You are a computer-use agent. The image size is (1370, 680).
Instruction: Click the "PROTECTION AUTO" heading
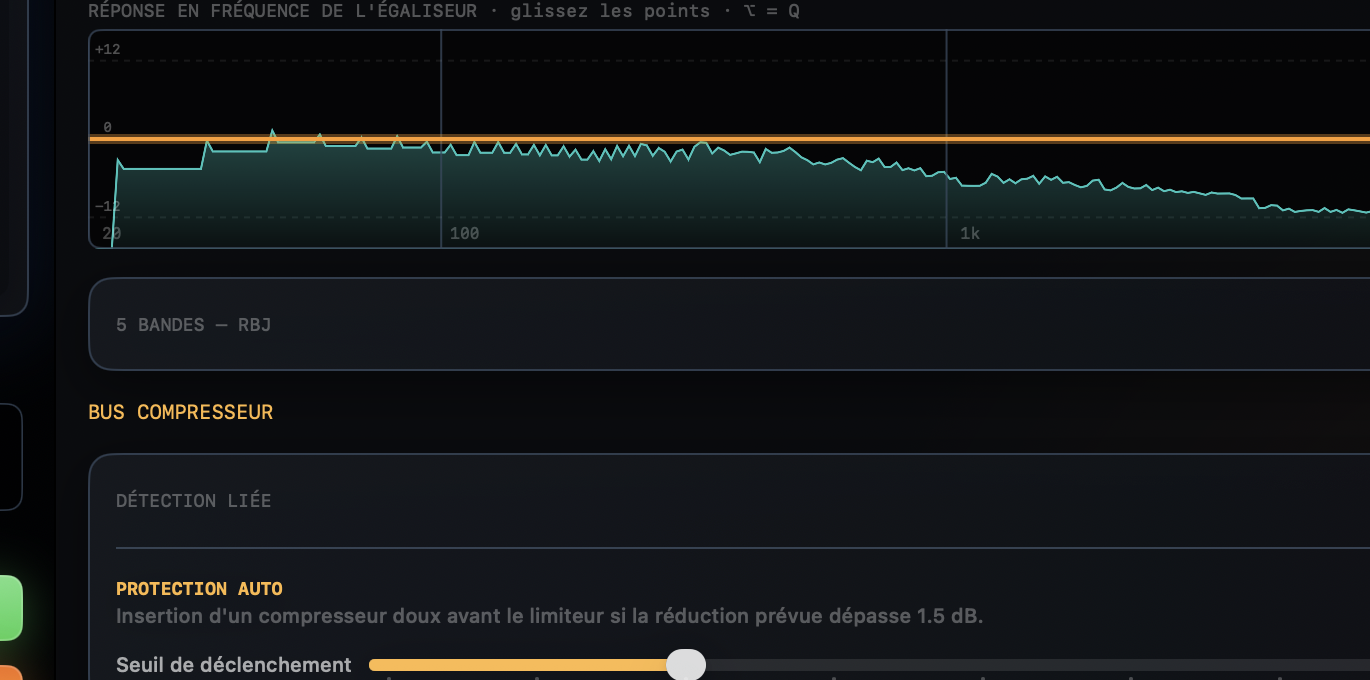tap(199, 589)
